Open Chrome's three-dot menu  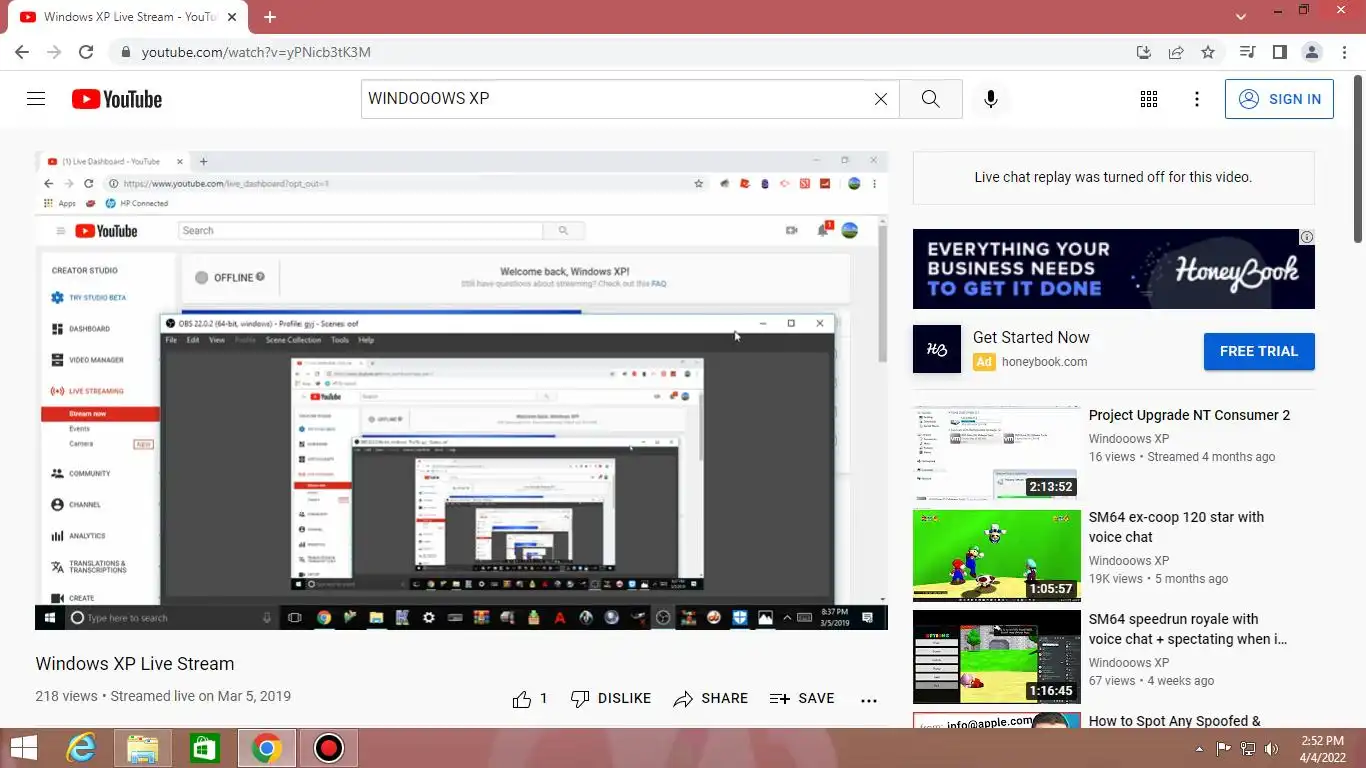(x=1344, y=52)
